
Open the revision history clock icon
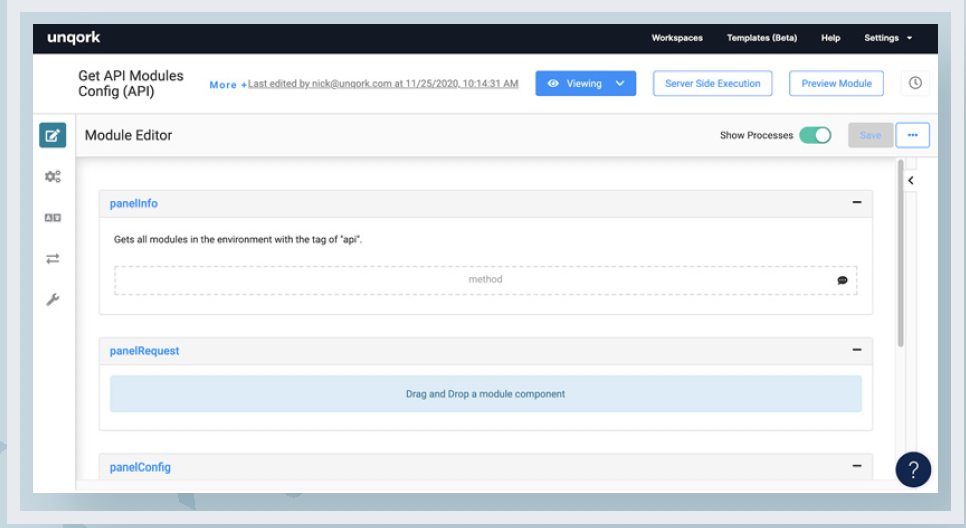[915, 83]
